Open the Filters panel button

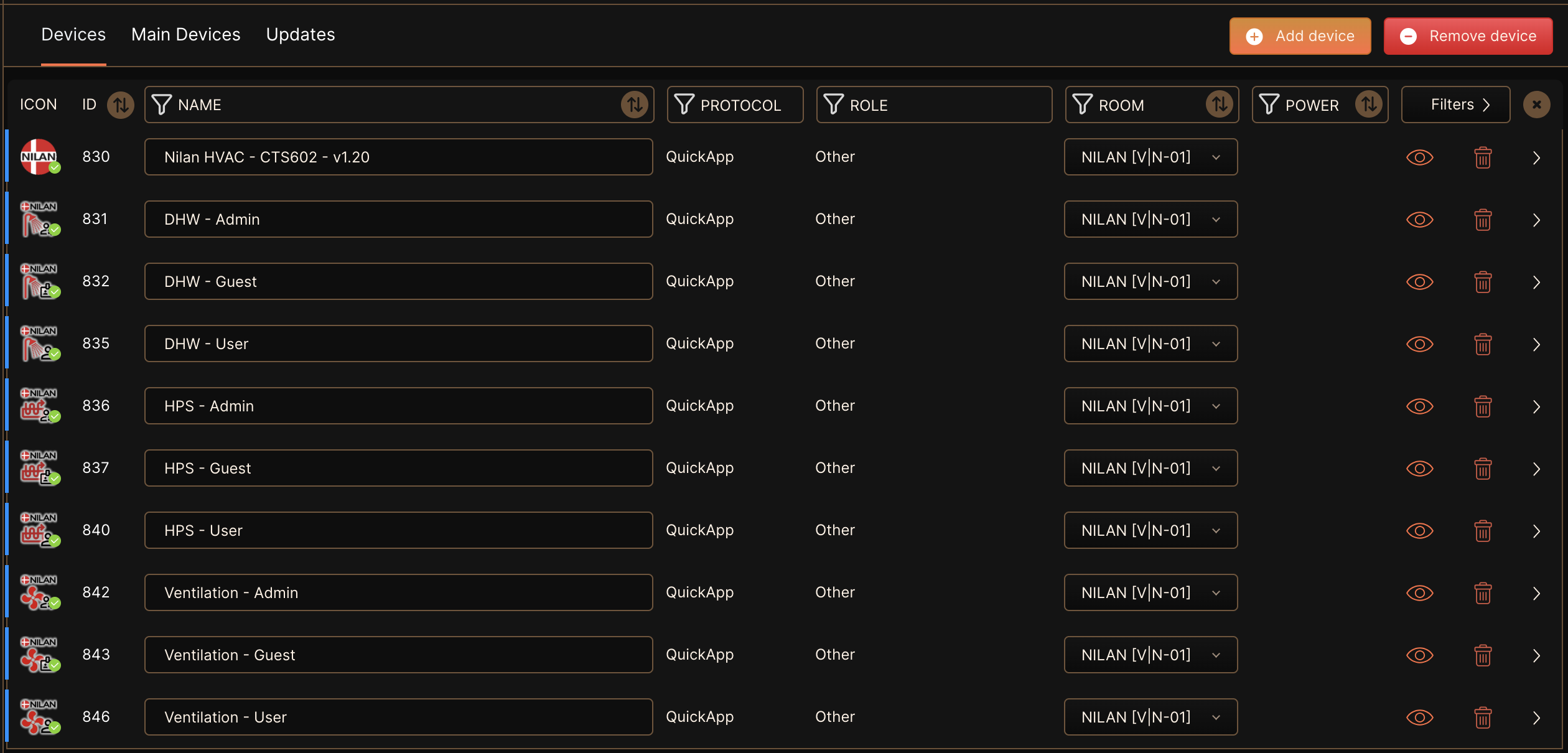point(1455,105)
